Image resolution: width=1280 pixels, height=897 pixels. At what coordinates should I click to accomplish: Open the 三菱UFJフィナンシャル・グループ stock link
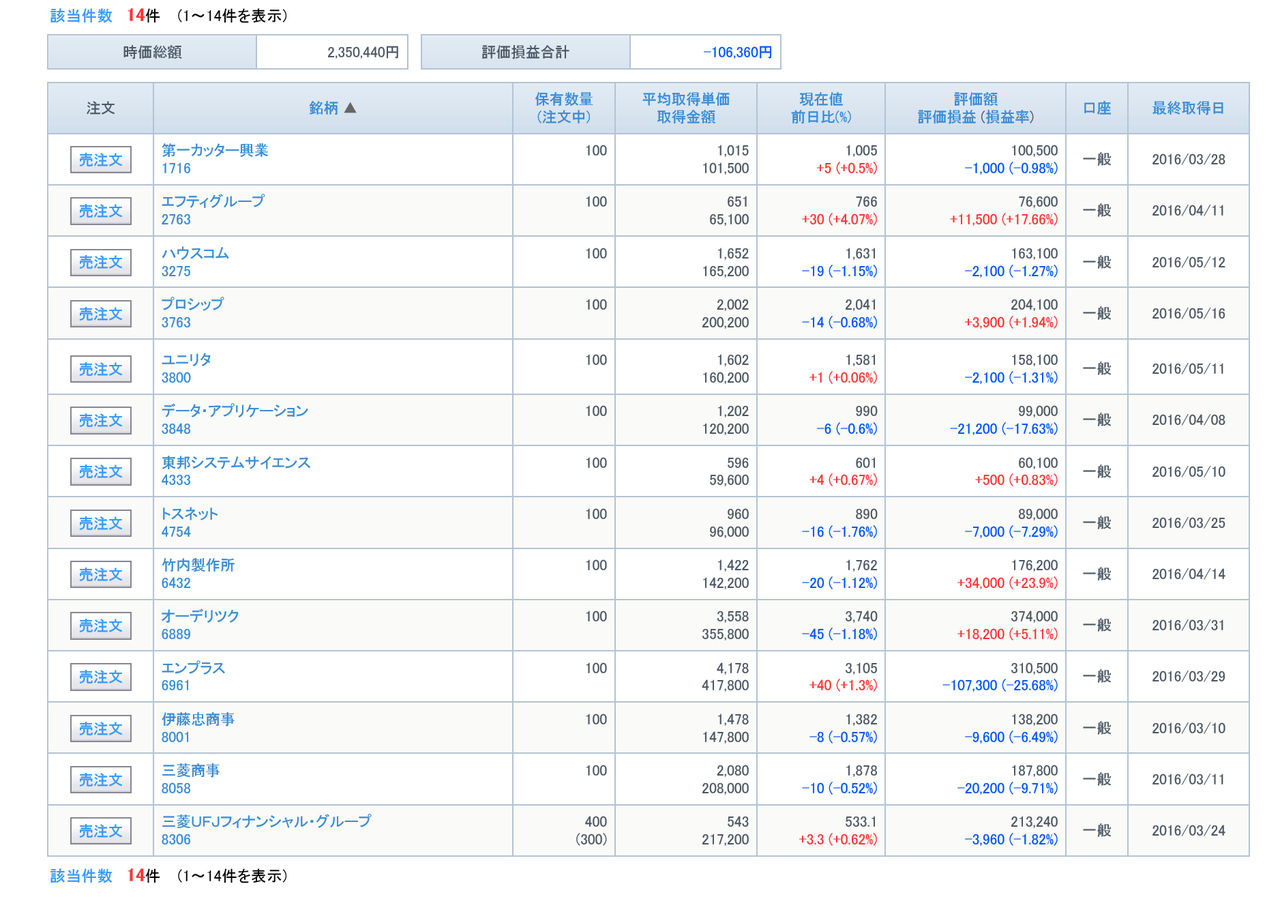tap(266, 821)
